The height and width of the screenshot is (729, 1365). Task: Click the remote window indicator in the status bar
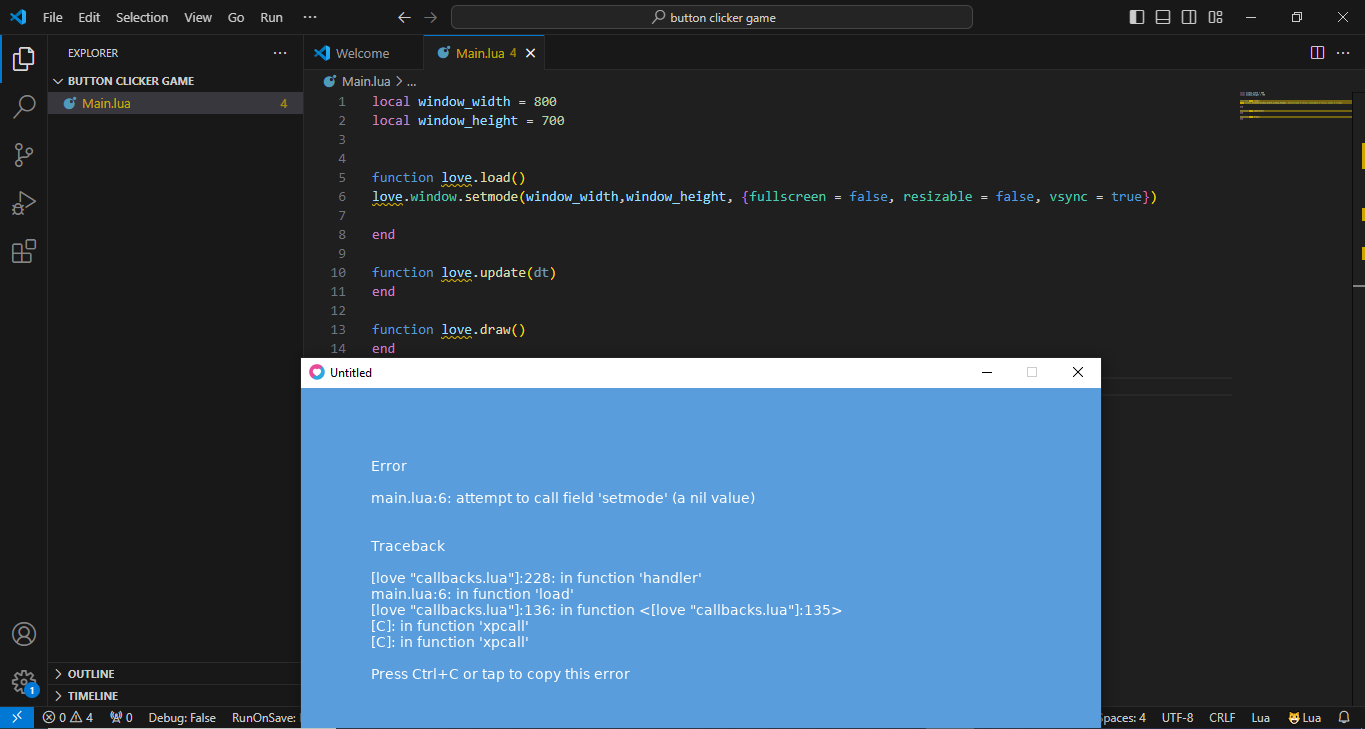click(x=17, y=718)
